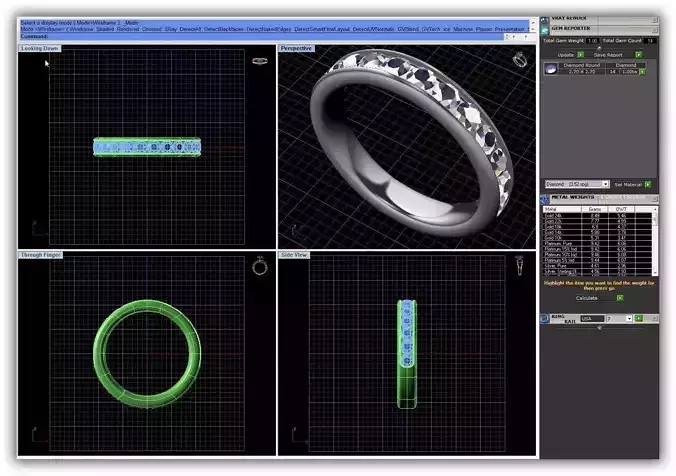This screenshot has height=476, width=676.
Task: Close the Metal Weights panel
Action: click(654, 198)
